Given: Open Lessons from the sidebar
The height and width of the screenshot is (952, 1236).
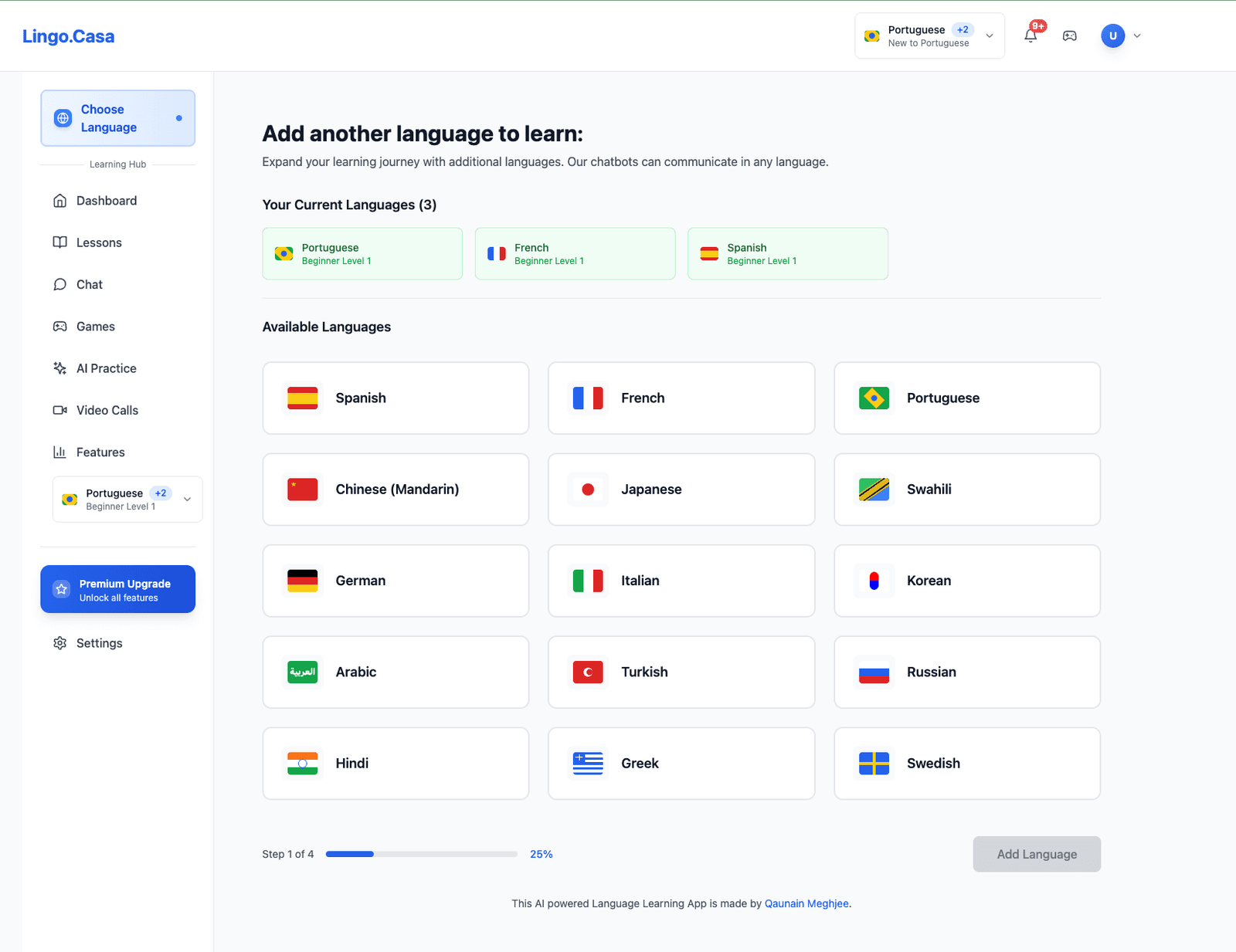Looking at the screenshot, I should [x=99, y=242].
